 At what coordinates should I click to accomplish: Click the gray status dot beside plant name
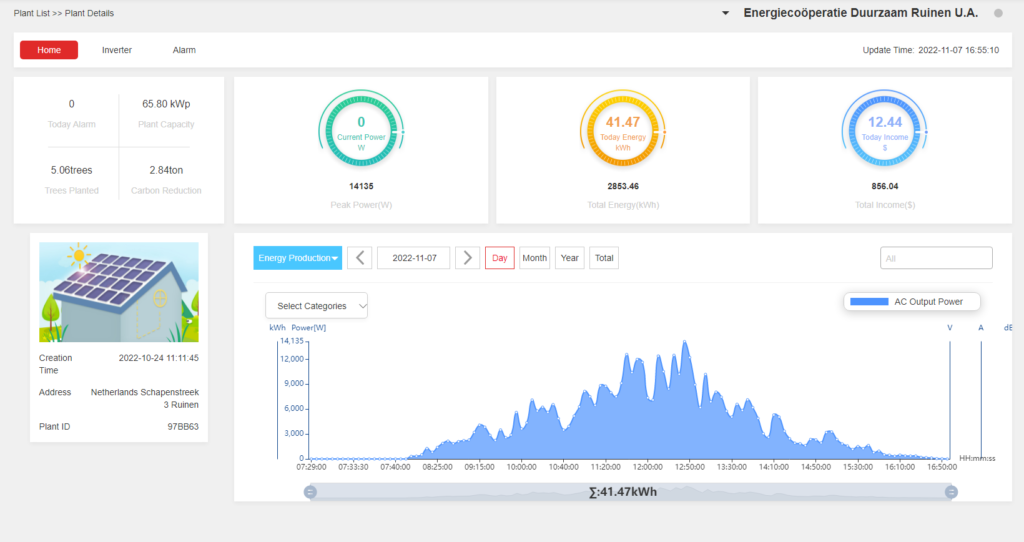[998, 13]
